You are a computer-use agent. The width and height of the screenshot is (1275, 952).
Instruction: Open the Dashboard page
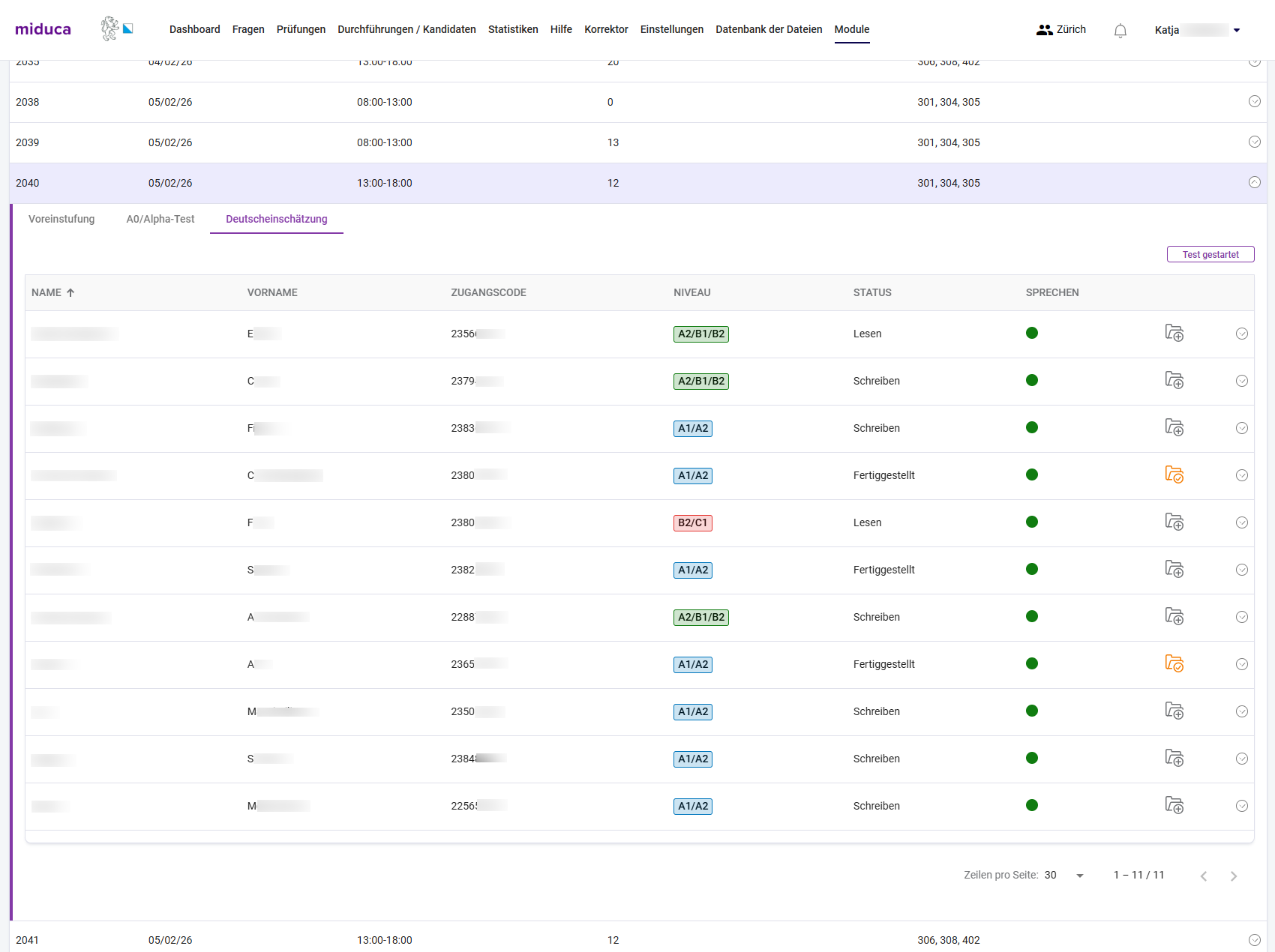tap(194, 29)
